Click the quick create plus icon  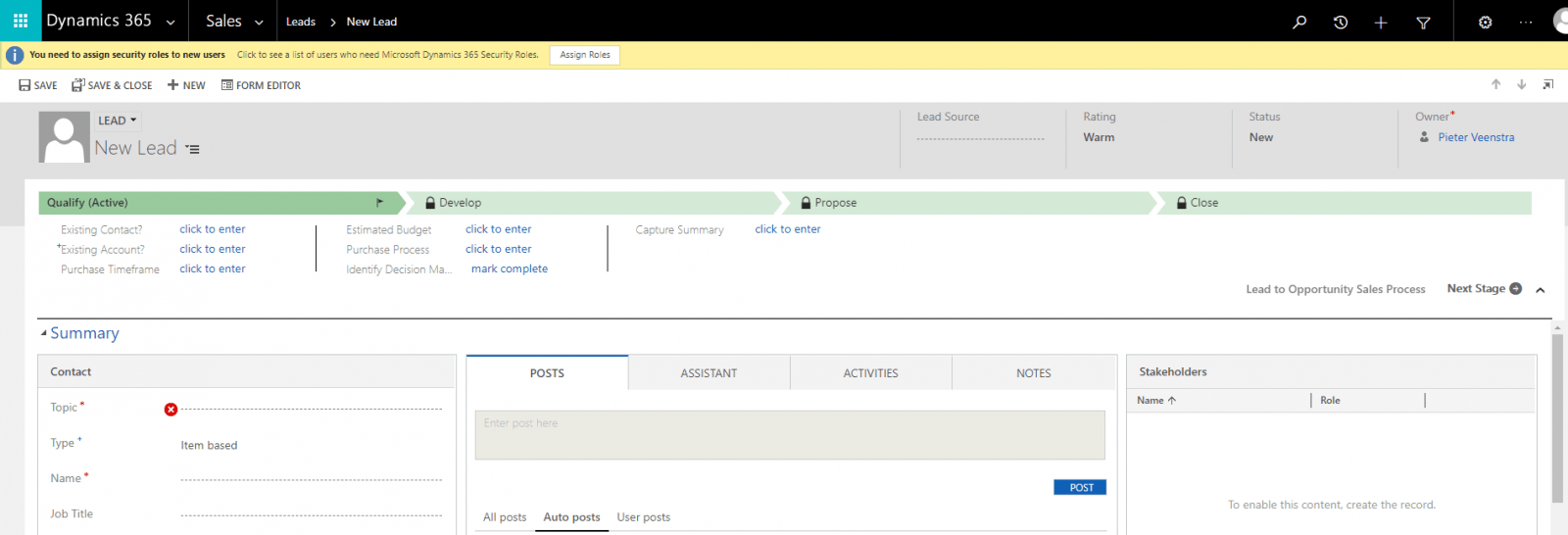coord(1381,22)
